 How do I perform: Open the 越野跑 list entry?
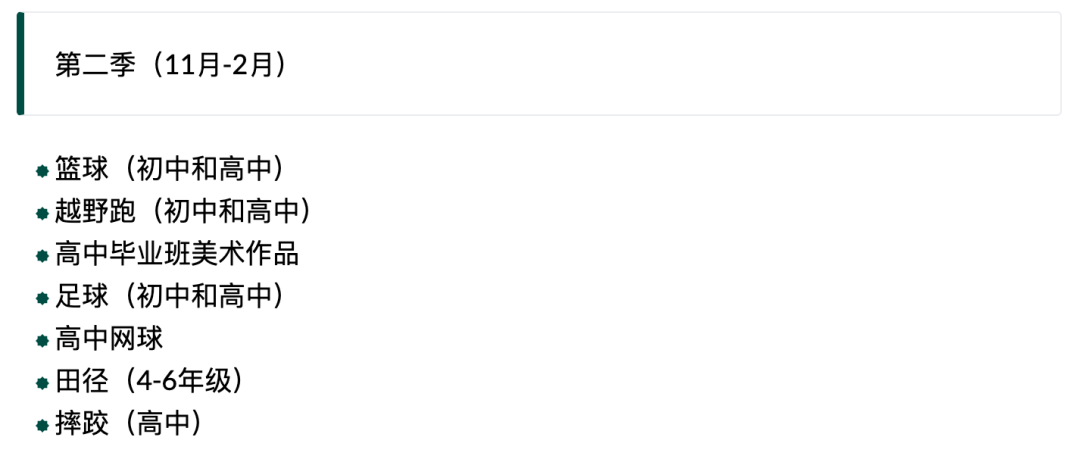(x=95, y=212)
